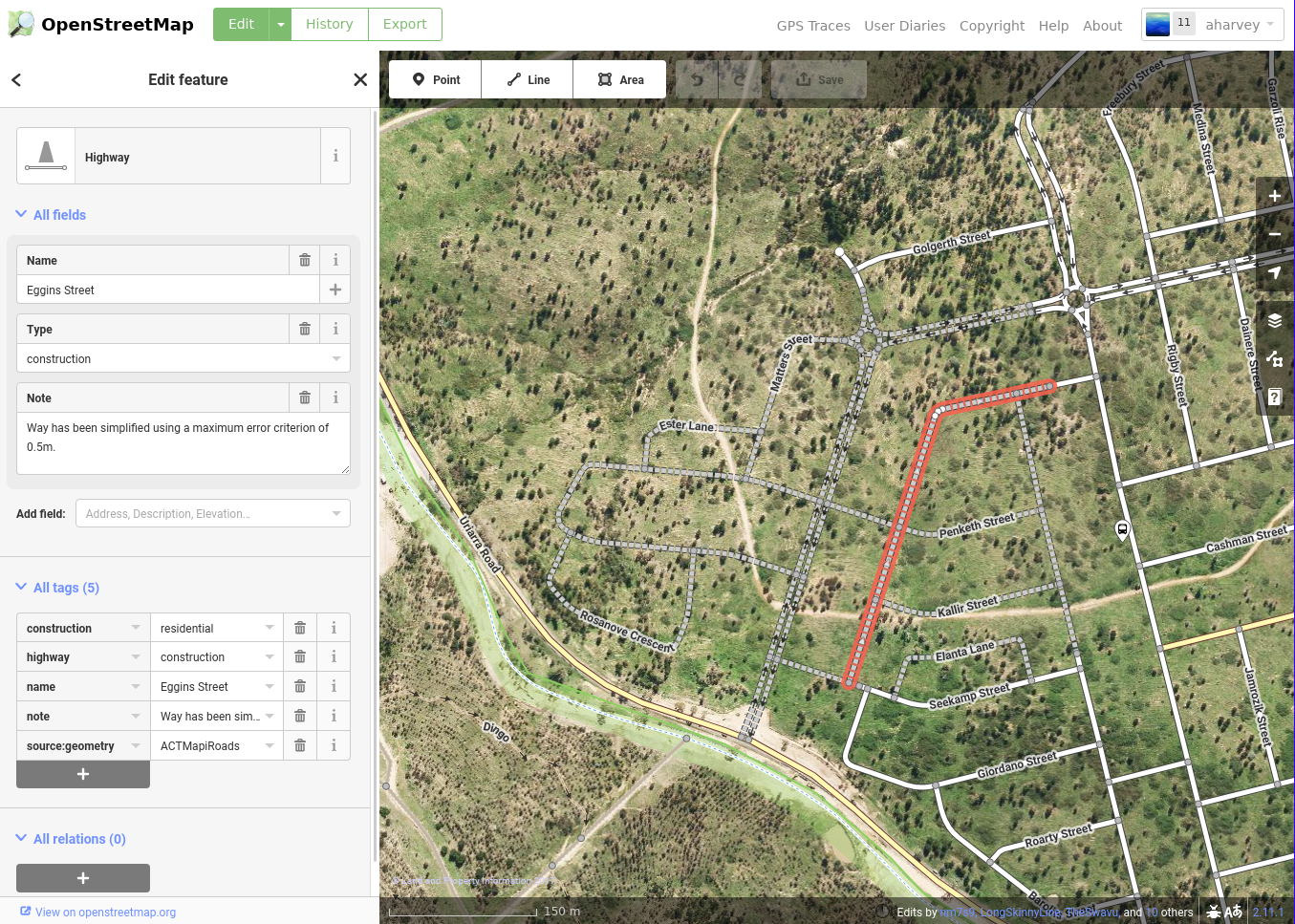1295x924 pixels.
Task: Click the green Edit button
Action: [x=241, y=24]
